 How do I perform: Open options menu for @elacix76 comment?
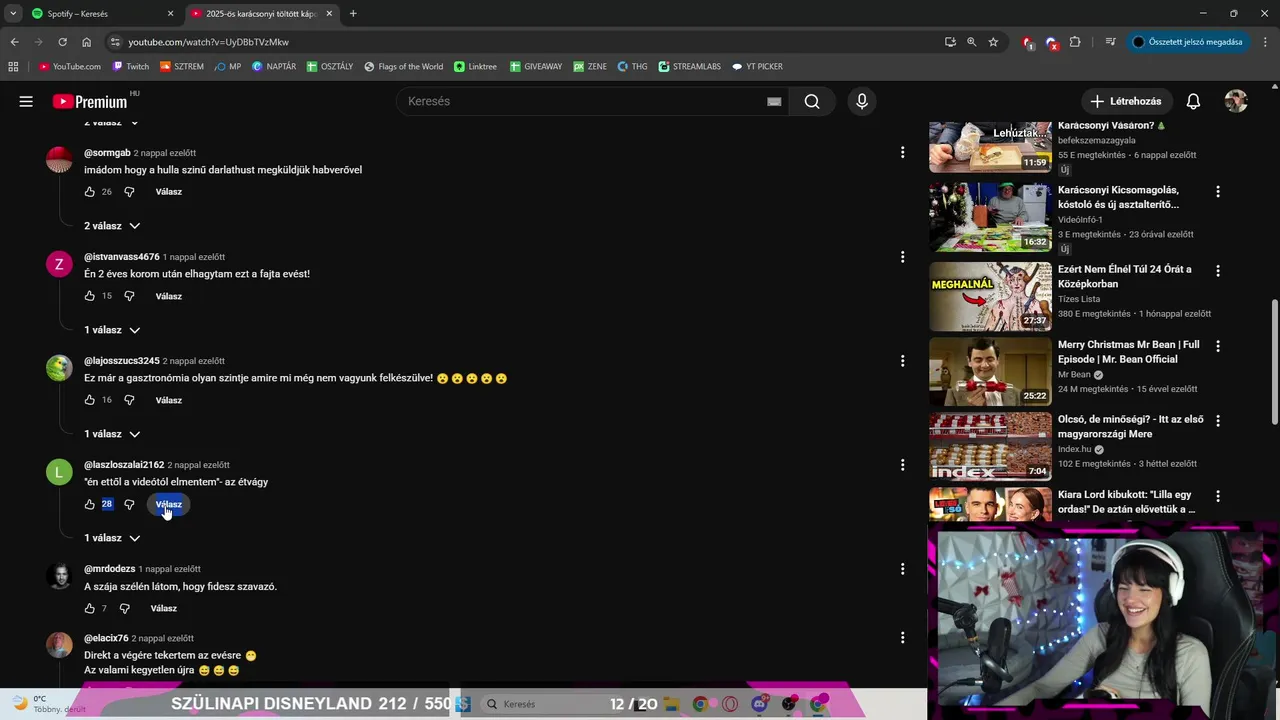click(902, 638)
